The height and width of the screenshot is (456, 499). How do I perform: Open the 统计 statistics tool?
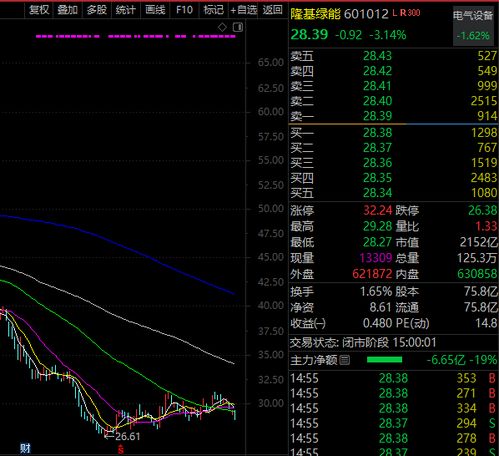(126, 10)
